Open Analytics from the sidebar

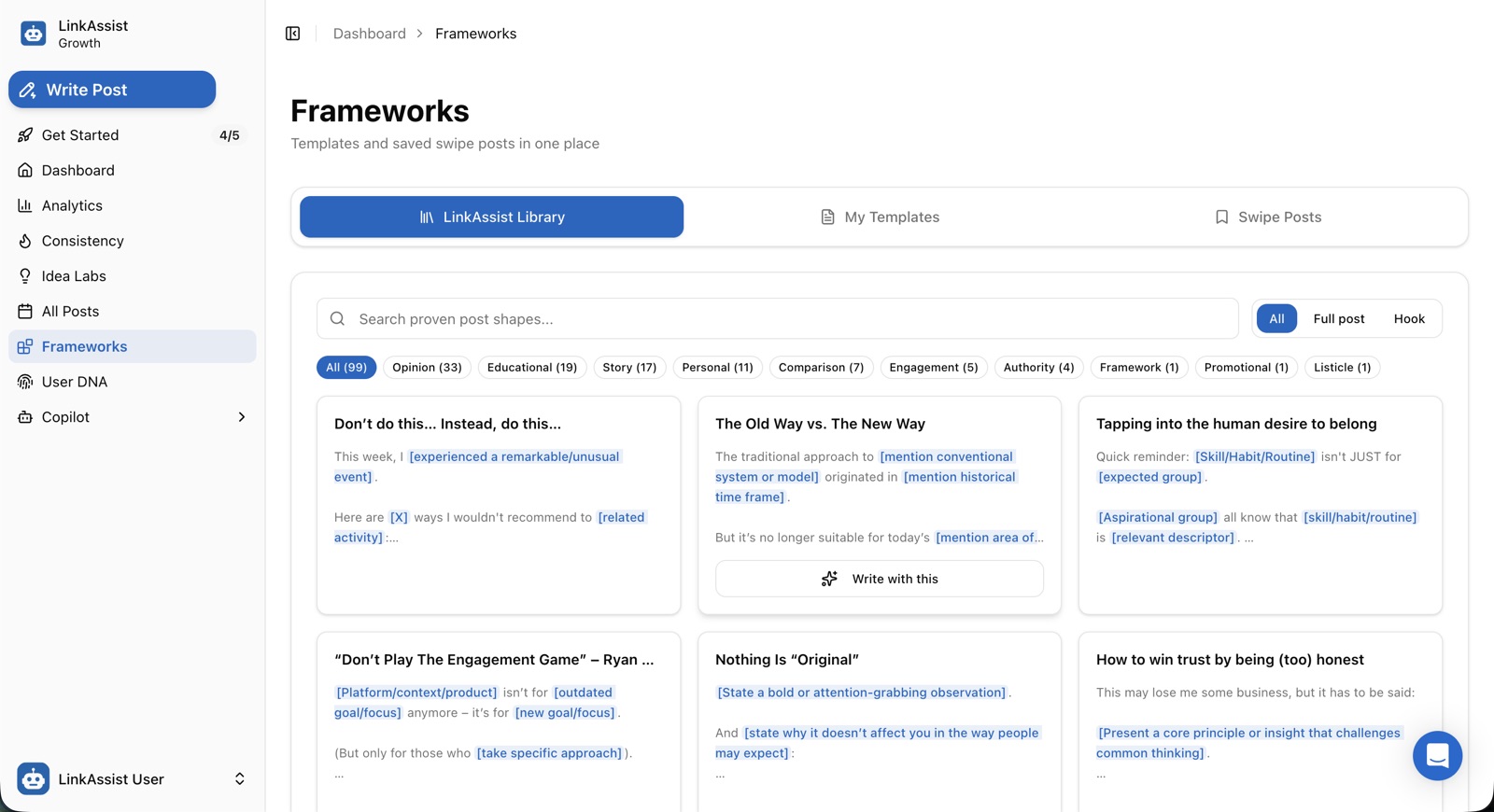[132, 205]
